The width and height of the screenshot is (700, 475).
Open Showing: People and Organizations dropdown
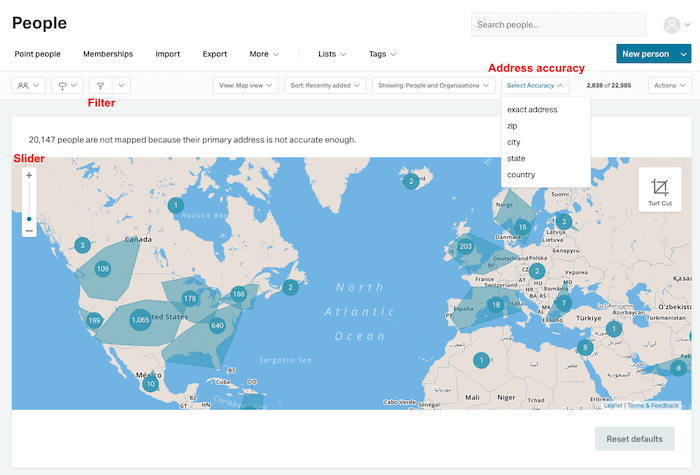[432, 86]
